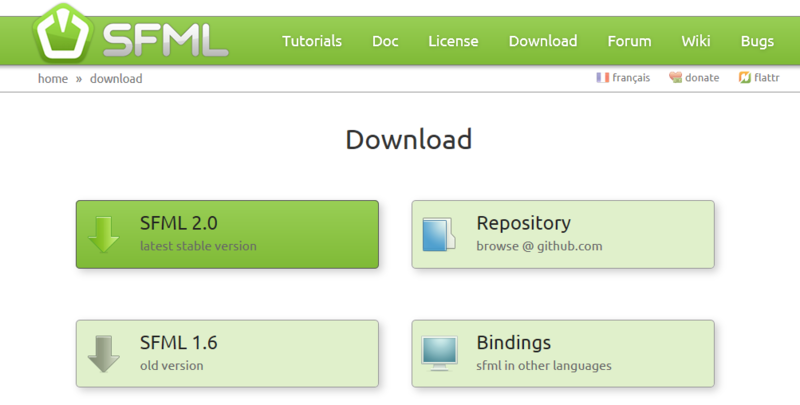Click the SFML wordmark in the header
The width and height of the screenshot is (800, 405).
click(x=165, y=41)
